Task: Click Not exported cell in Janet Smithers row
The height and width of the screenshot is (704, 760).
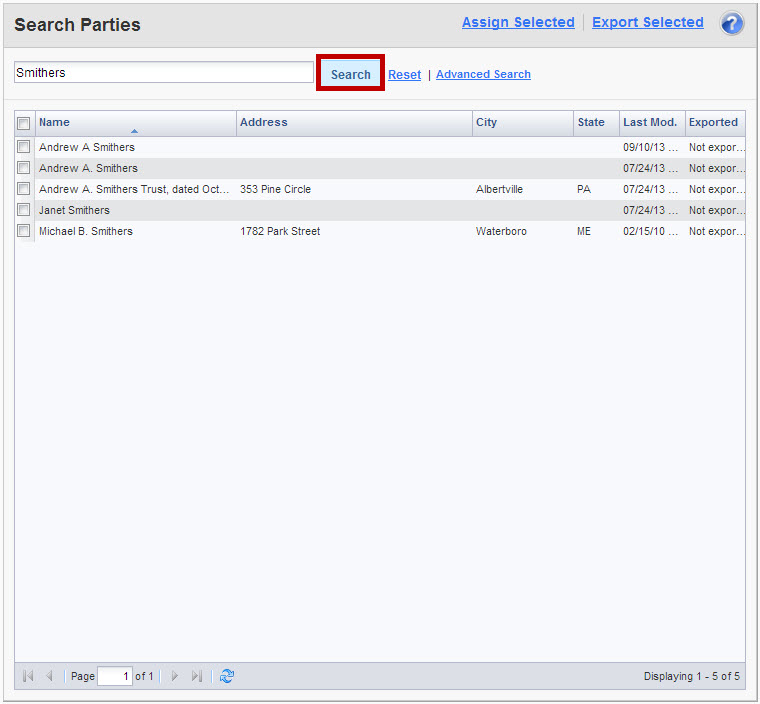Action: tap(715, 210)
